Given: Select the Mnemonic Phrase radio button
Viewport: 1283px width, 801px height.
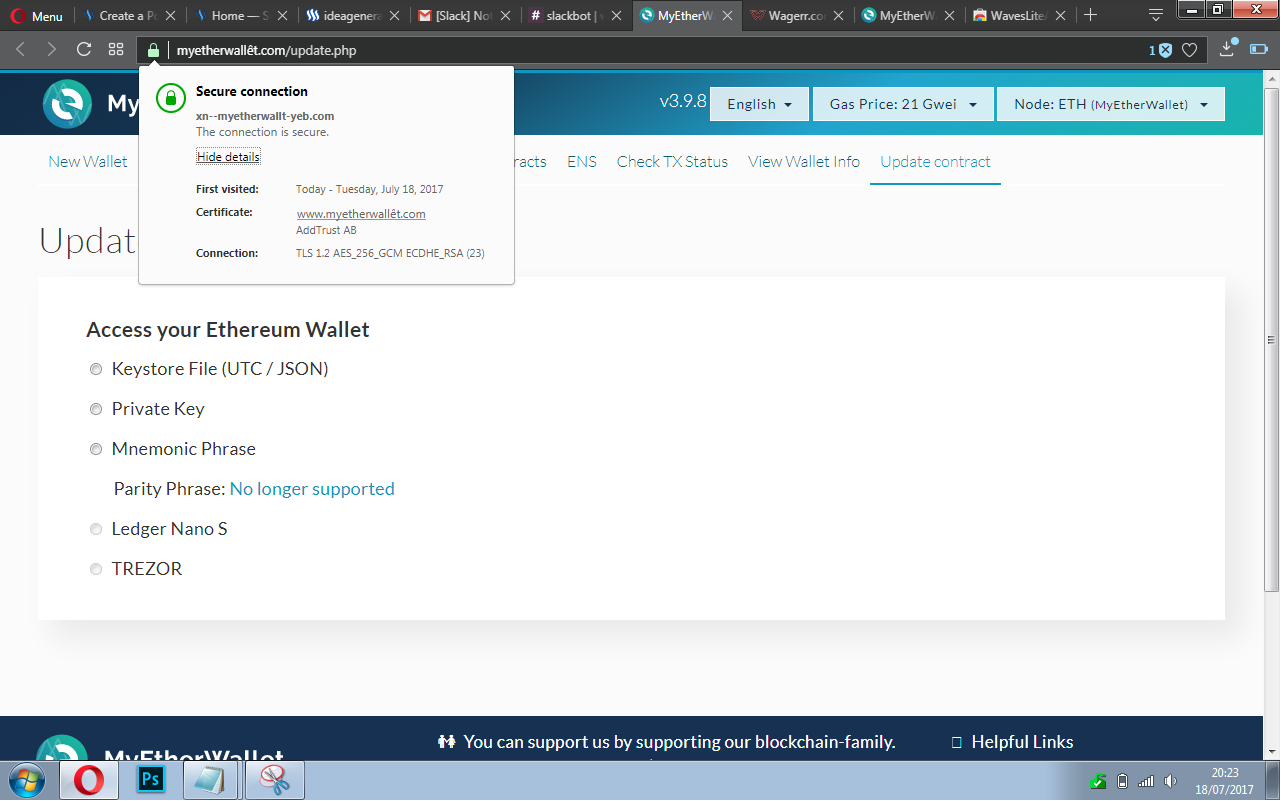Looking at the screenshot, I should coord(96,449).
